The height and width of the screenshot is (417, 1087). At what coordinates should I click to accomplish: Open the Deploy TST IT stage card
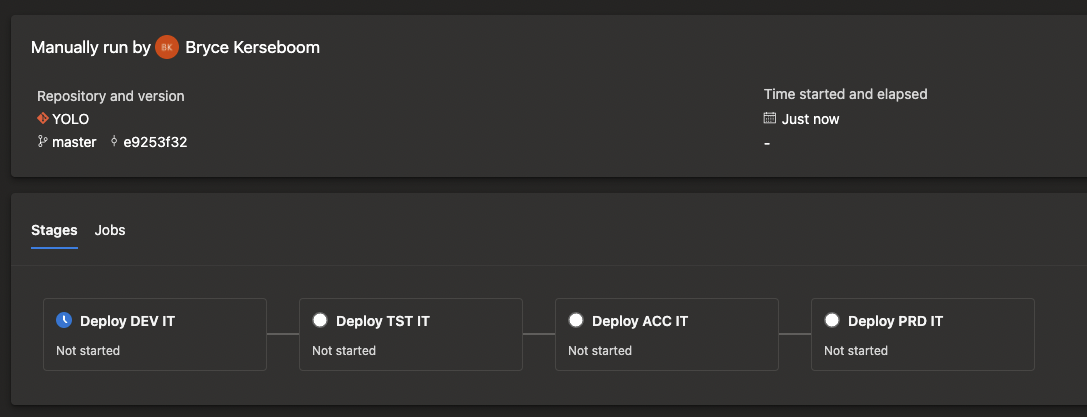[x=411, y=334]
